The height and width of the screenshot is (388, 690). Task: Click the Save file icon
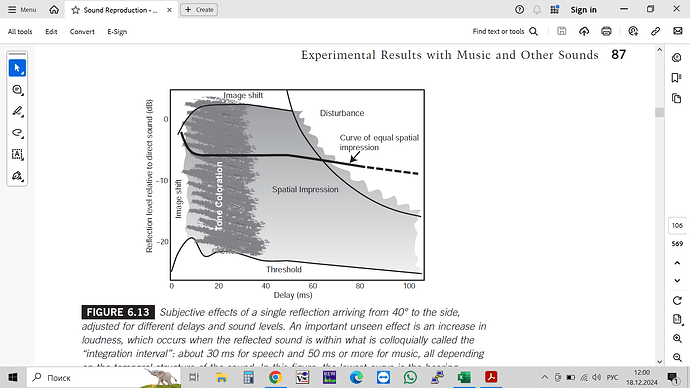coord(562,31)
